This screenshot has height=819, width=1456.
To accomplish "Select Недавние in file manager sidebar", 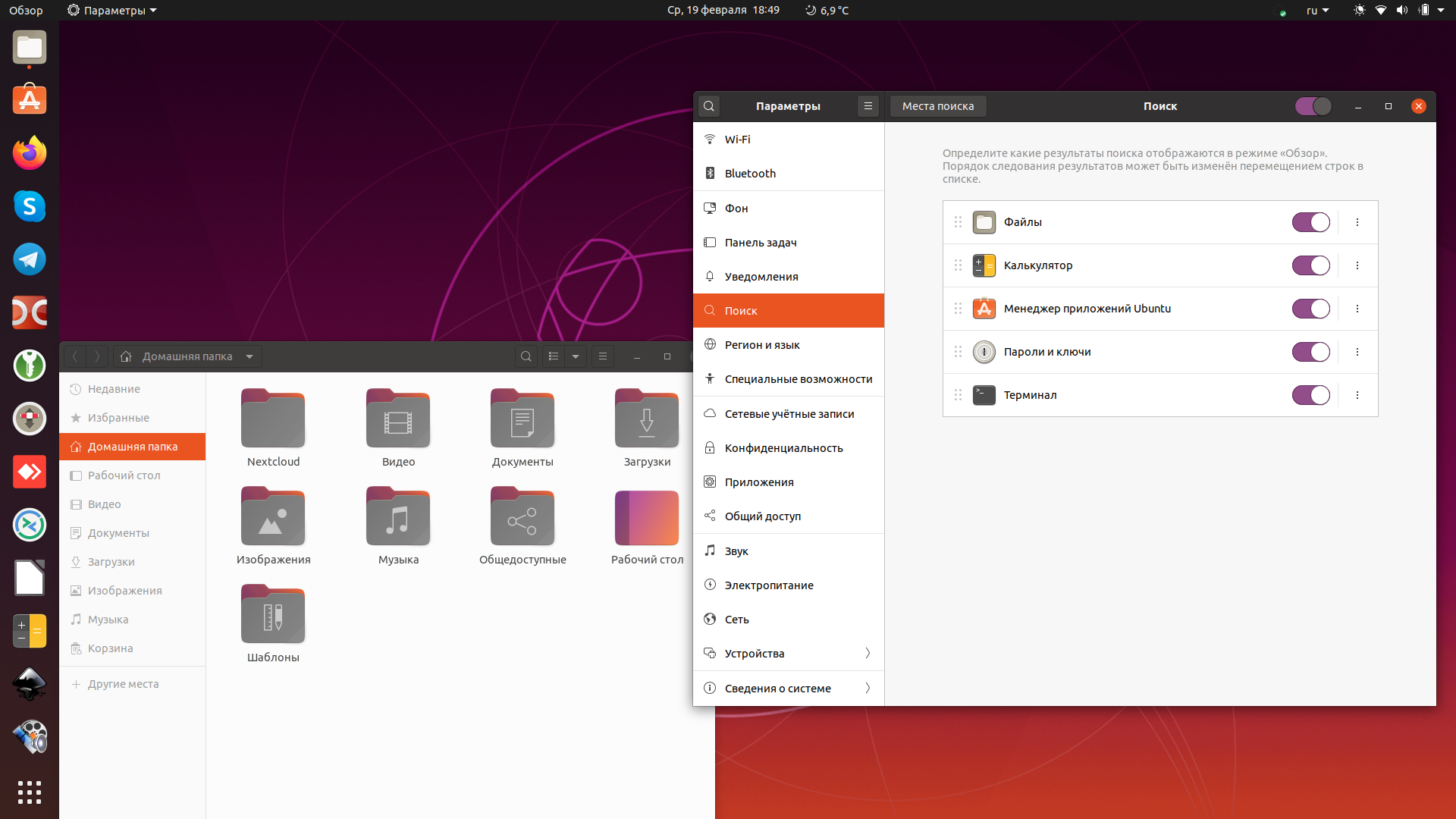I will click(133, 389).
